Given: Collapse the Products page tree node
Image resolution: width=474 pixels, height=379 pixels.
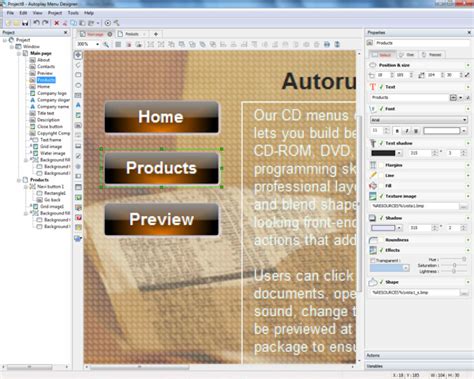Looking at the screenshot, I should pyautogui.click(x=19, y=180).
